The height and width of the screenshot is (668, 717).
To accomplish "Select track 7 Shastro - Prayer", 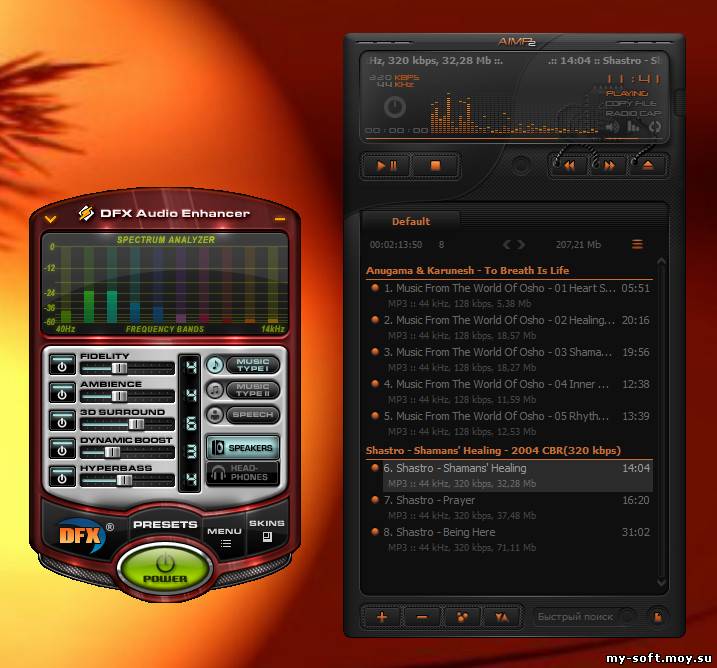I will click(510, 508).
